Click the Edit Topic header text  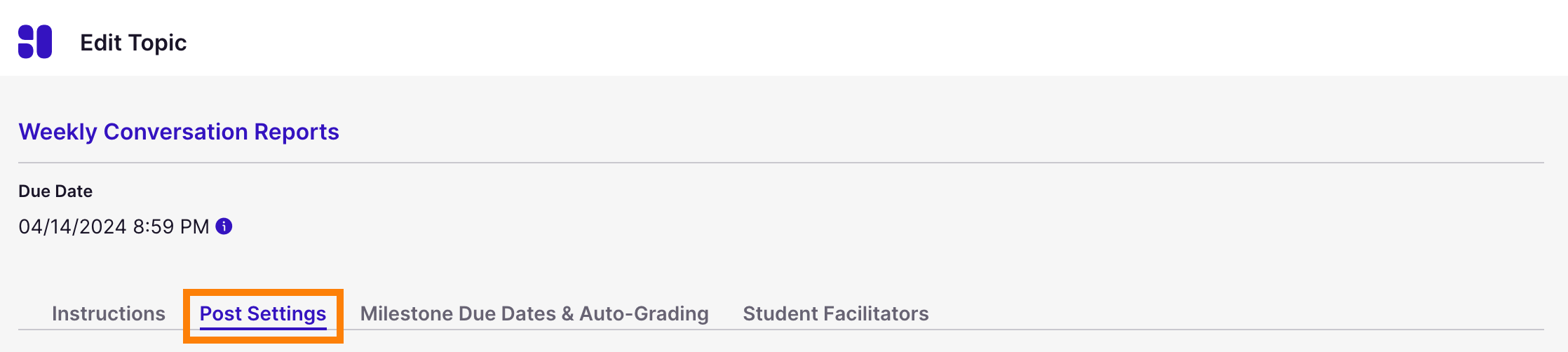[133, 43]
